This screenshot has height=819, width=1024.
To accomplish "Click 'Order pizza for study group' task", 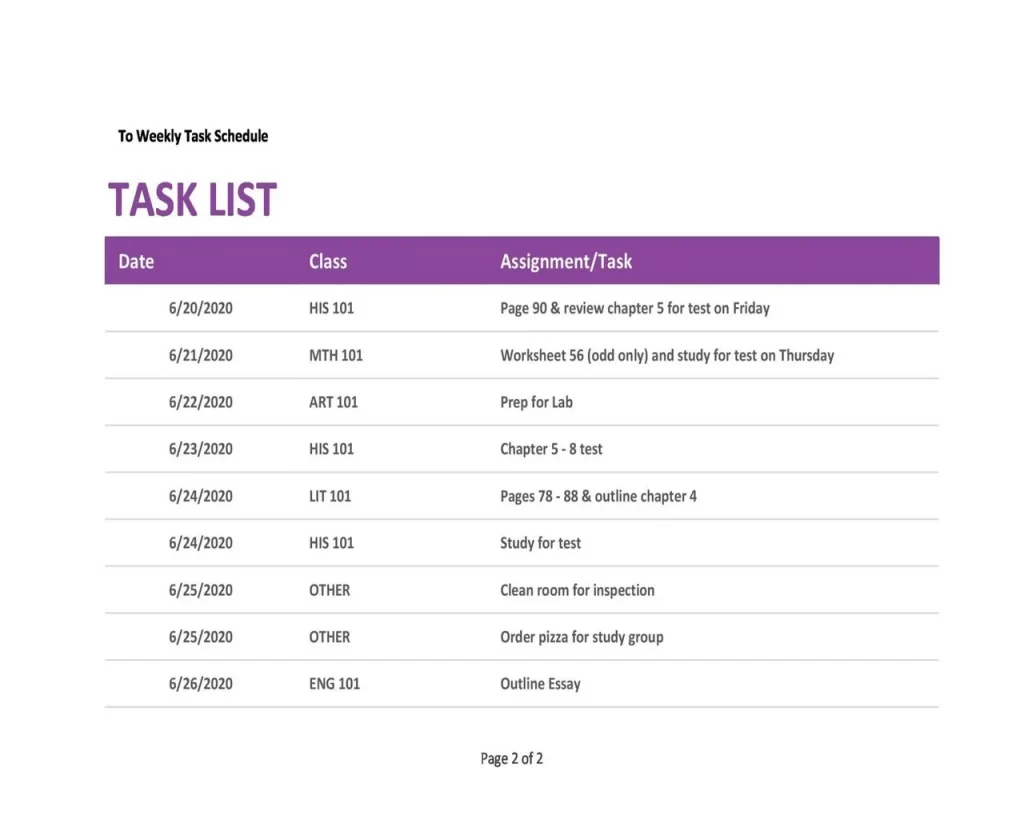I will pos(582,637).
